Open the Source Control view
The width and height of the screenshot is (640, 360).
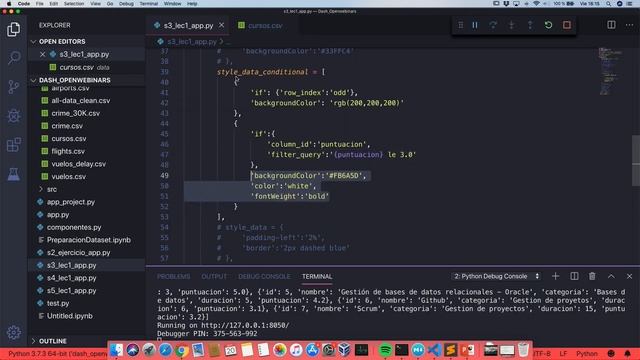[x=13, y=87]
